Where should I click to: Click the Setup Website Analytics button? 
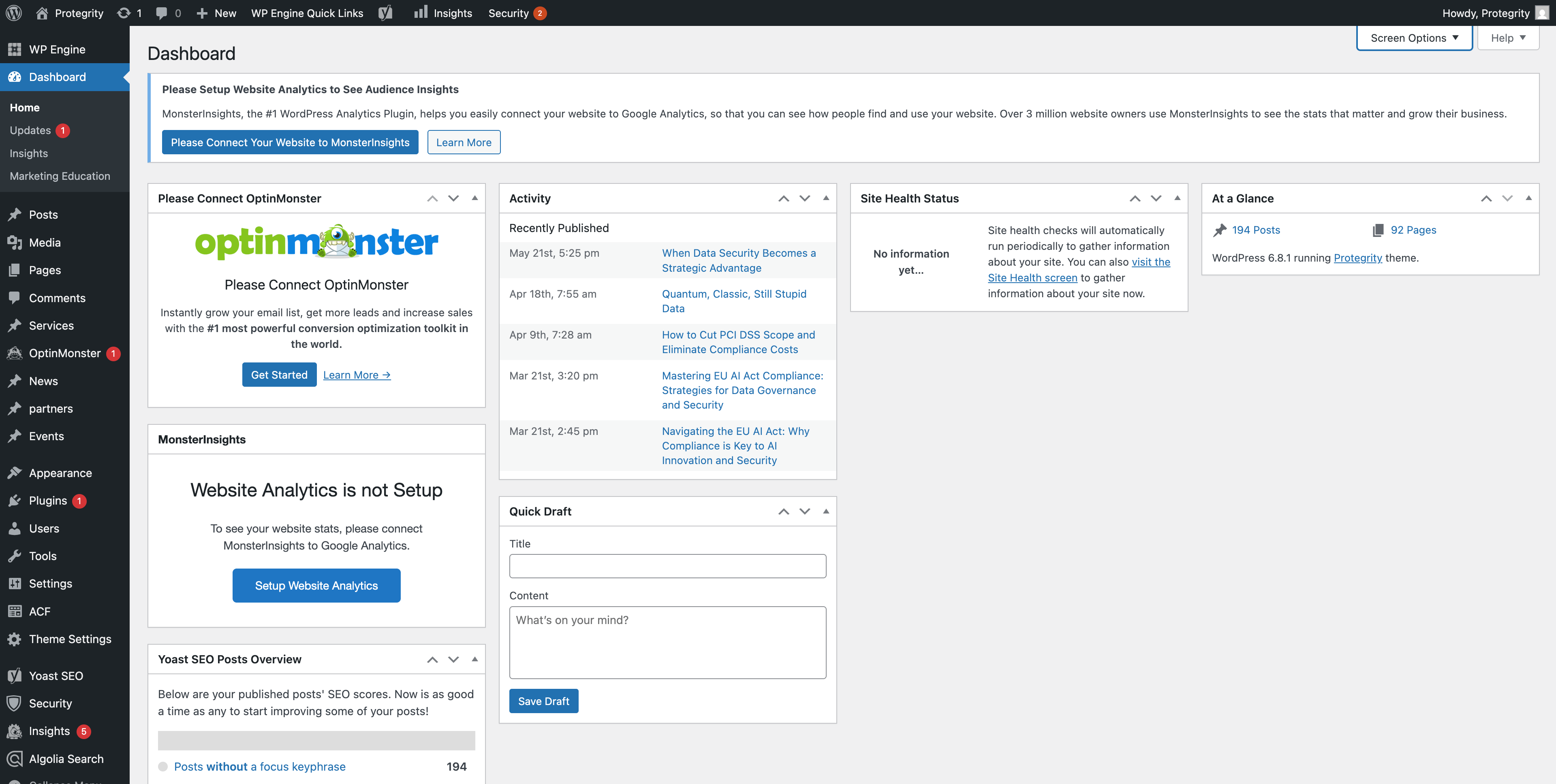316,586
